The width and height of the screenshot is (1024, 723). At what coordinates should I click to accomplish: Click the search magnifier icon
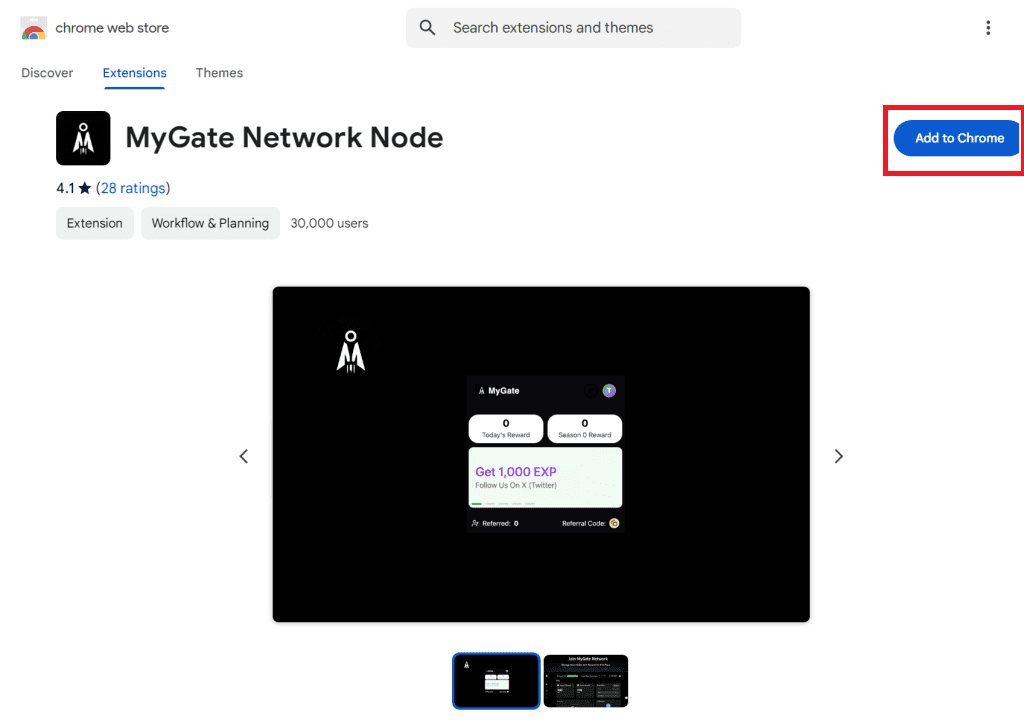(x=427, y=27)
